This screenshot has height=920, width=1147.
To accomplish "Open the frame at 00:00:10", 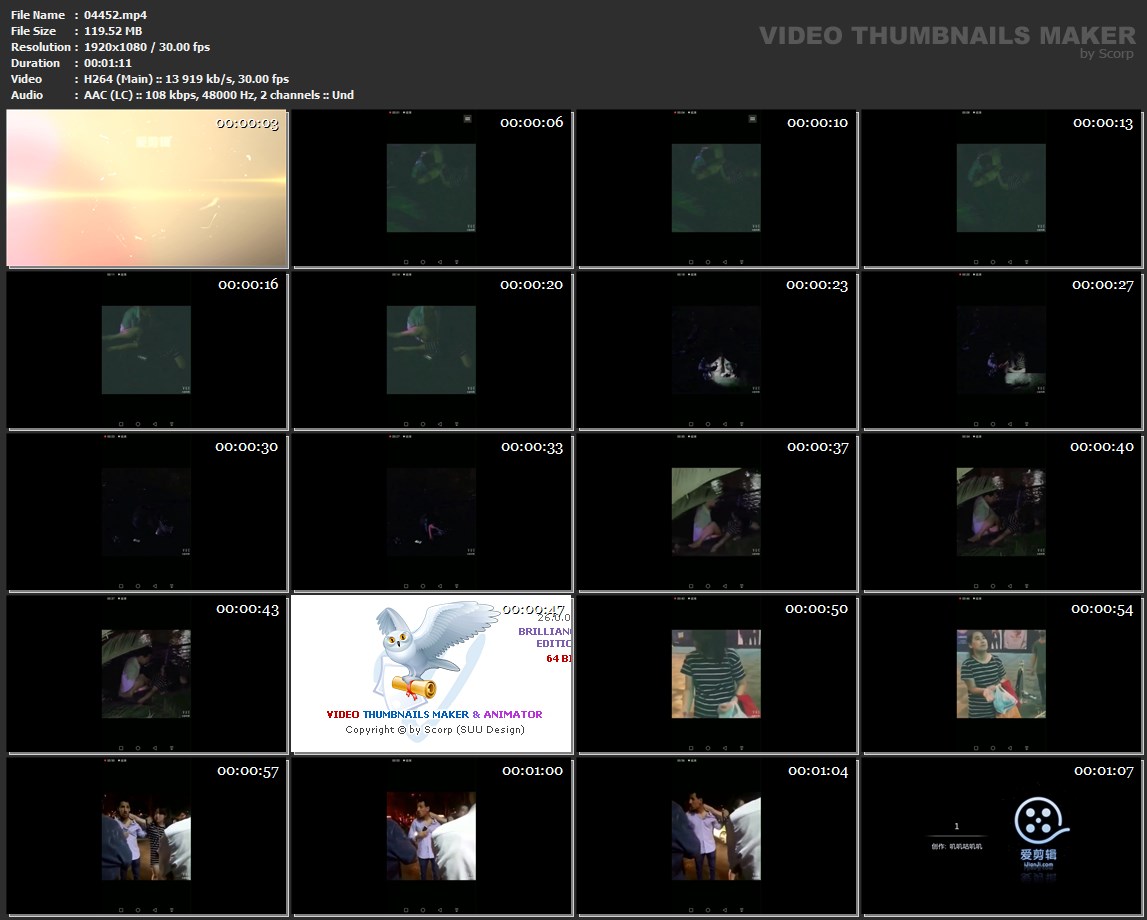I will pos(717,188).
